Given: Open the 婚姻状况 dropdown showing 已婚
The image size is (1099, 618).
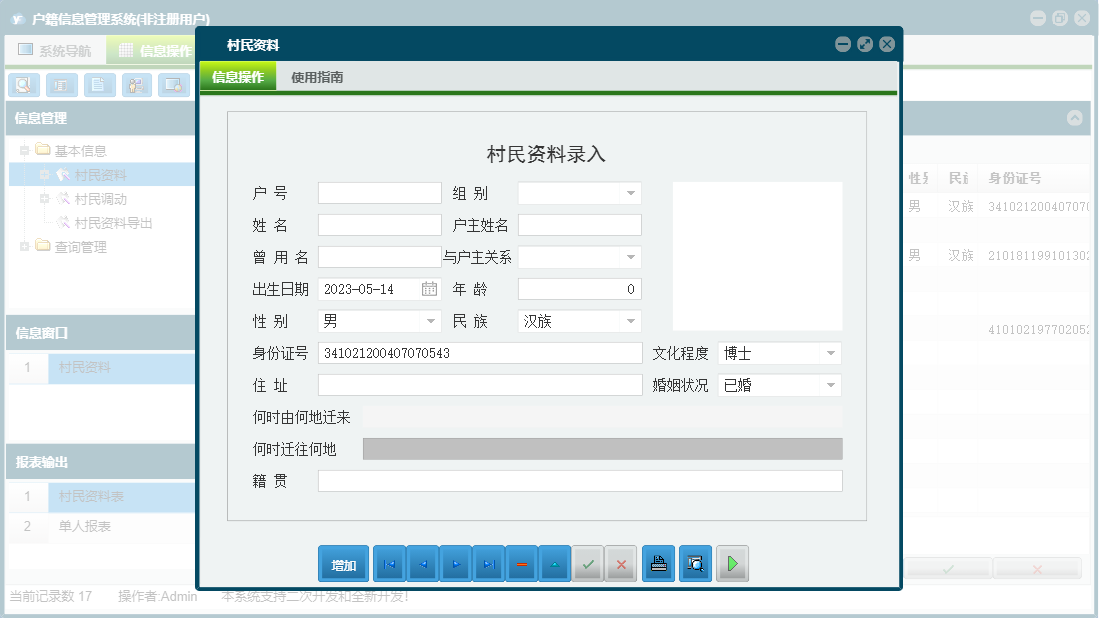Looking at the screenshot, I should (x=829, y=385).
